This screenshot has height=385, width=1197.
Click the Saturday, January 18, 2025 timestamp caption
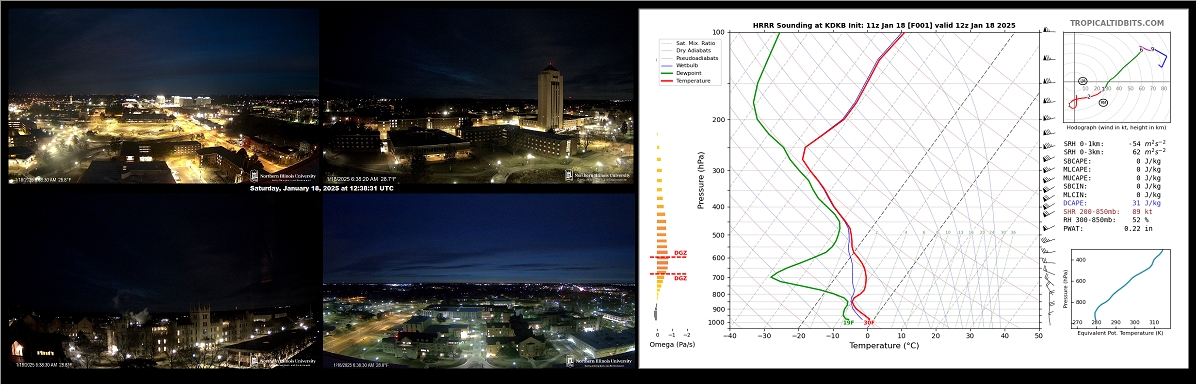[321, 188]
